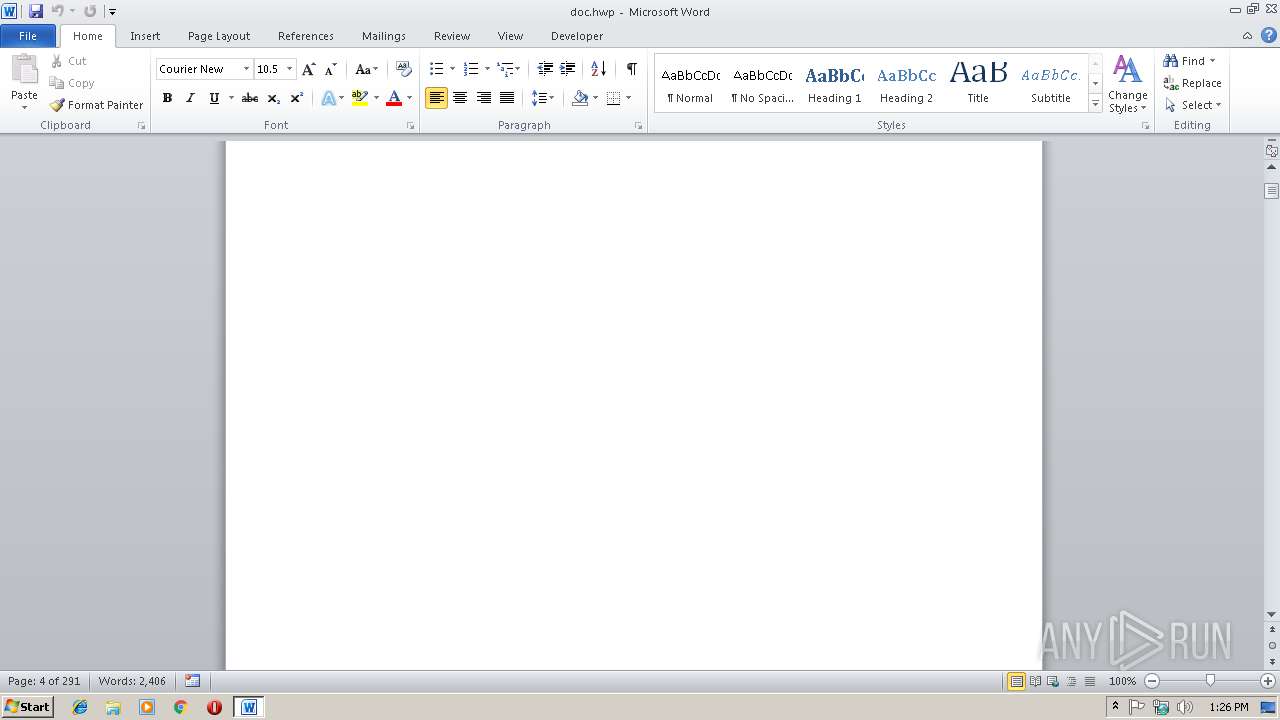
Task: Toggle Show/Hide paragraph marks
Action: [631, 69]
